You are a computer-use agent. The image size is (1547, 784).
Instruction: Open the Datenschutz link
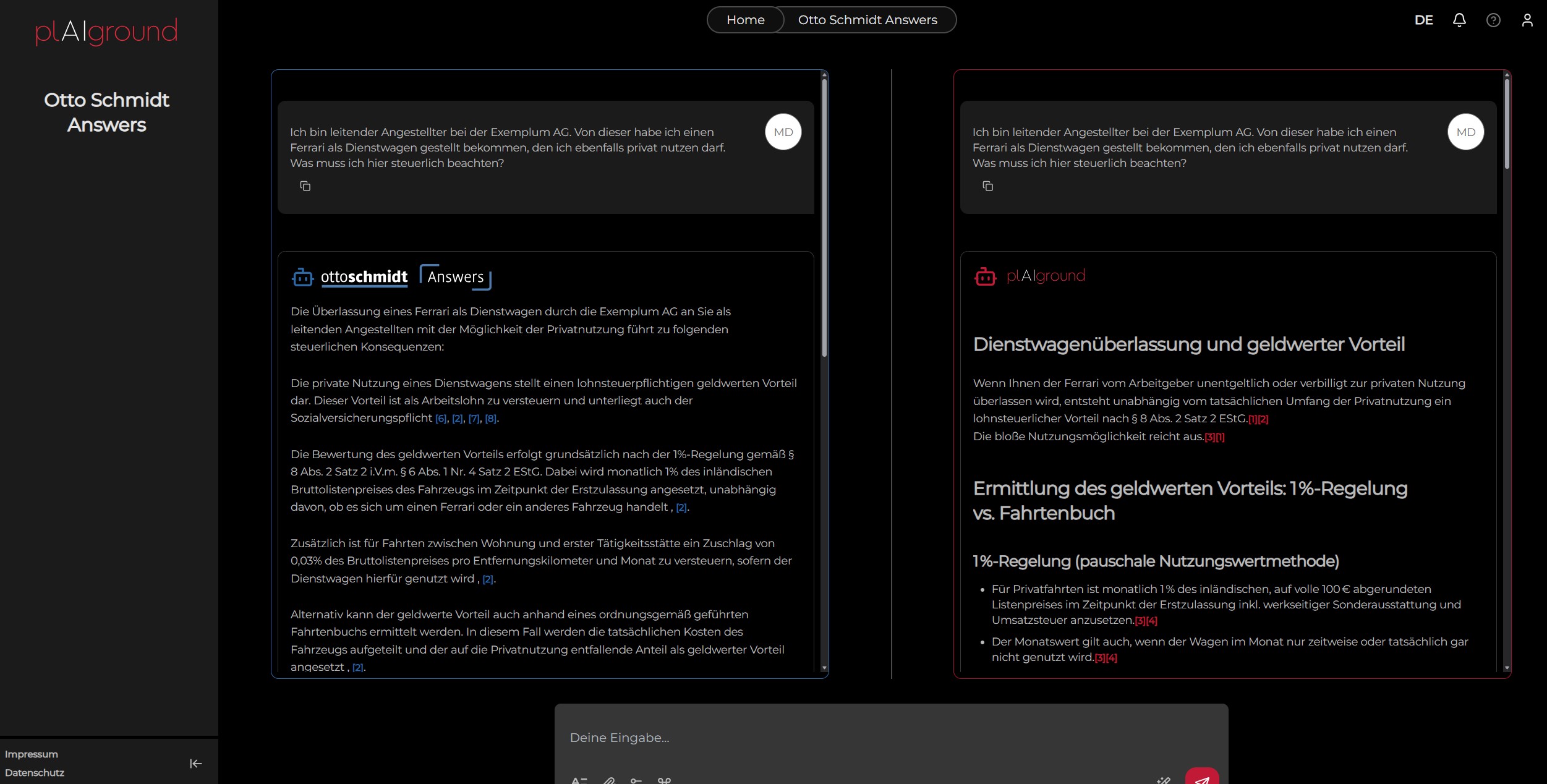coord(35,773)
